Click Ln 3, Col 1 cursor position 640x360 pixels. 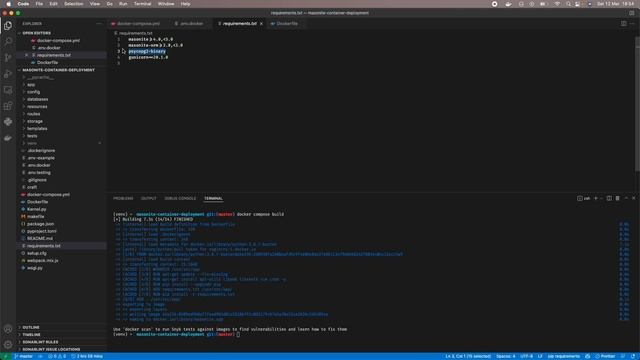pyautogui.click(x=468, y=356)
